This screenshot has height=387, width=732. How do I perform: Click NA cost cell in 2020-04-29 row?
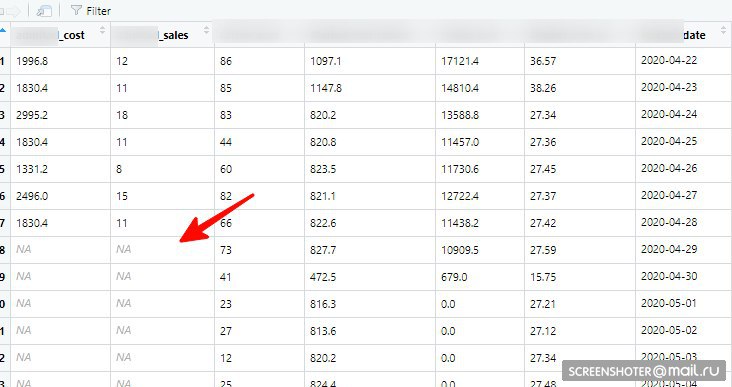pos(23,250)
